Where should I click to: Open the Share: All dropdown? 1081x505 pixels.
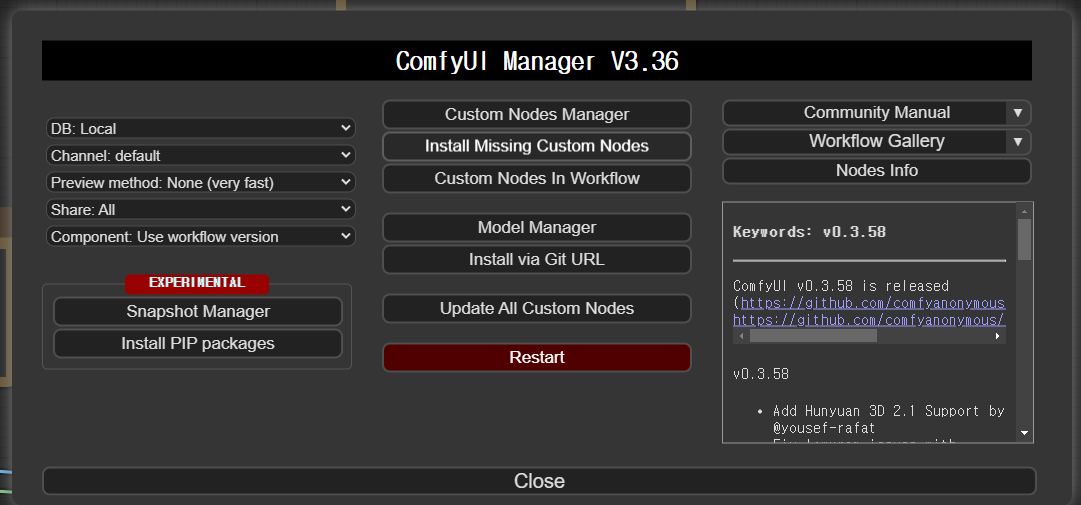coord(201,209)
